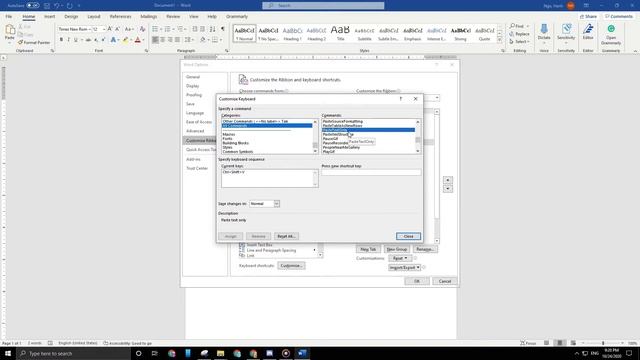Click the Underline formatting icon

(x=76, y=40)
